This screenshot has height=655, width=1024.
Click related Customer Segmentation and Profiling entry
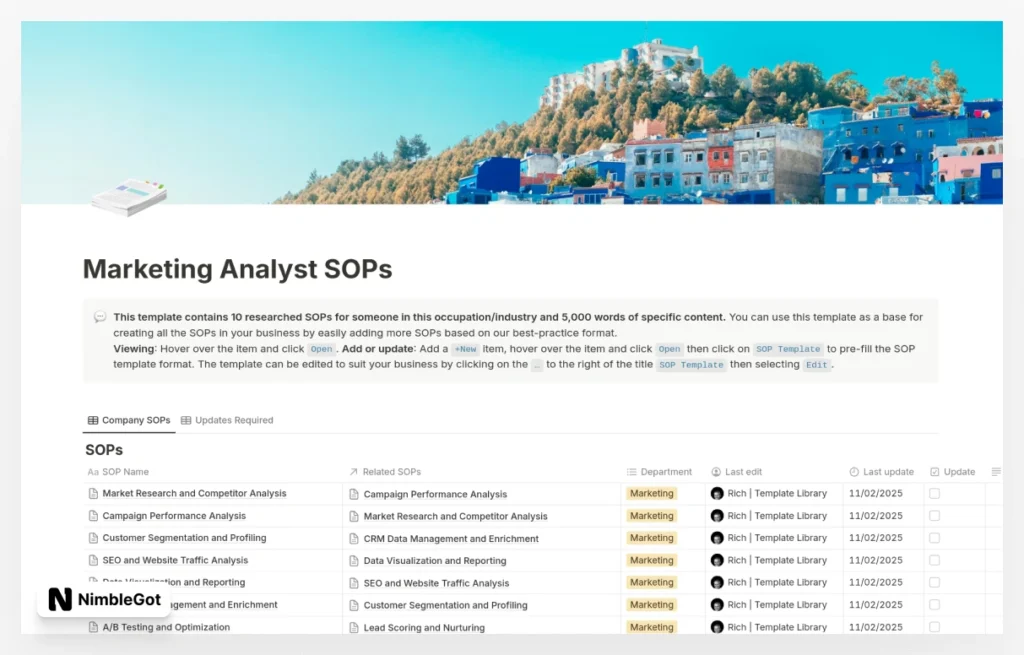(x=445, y=605)
